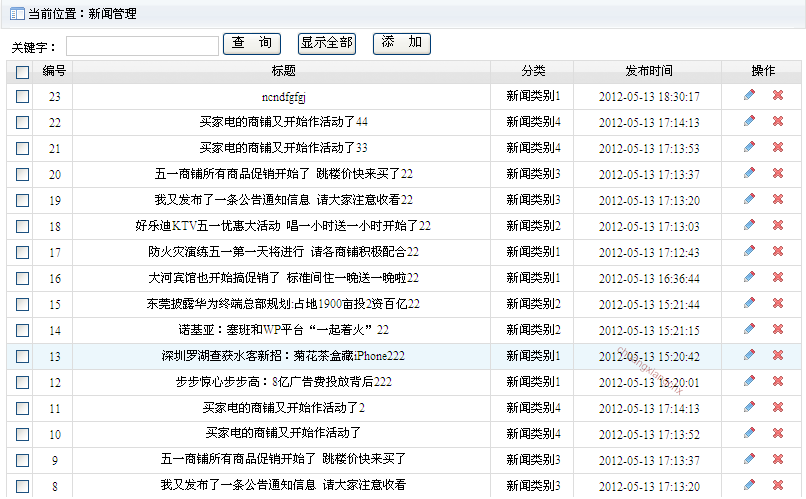Delete news item number 12
The height and width of the screenshot is (499, 806).
(778, 381)
